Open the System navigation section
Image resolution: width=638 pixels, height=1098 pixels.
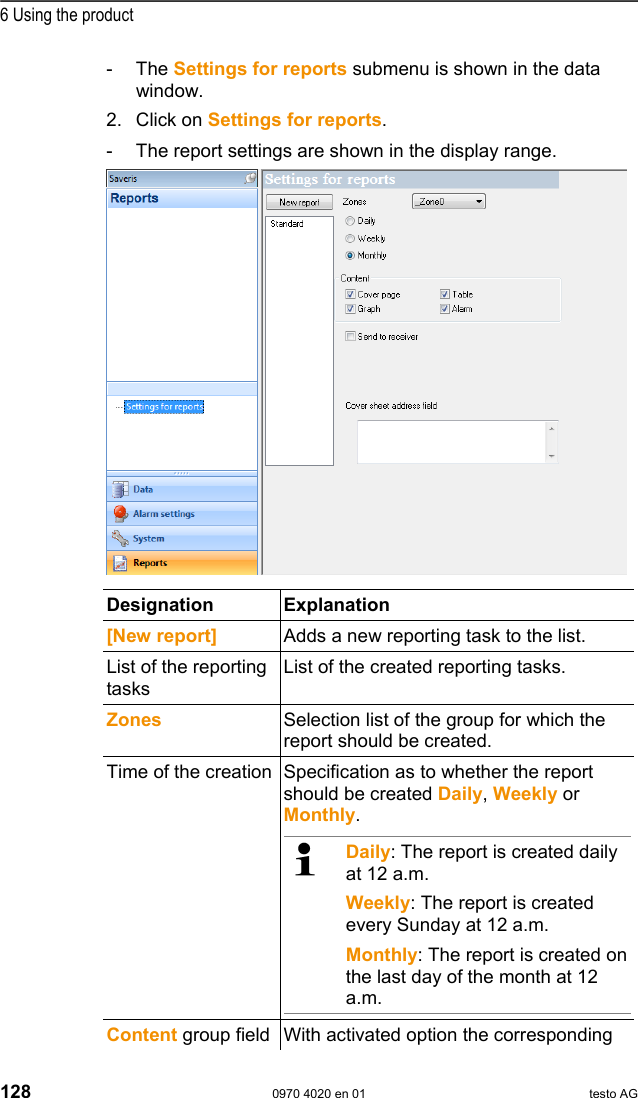tap(182, 538)
